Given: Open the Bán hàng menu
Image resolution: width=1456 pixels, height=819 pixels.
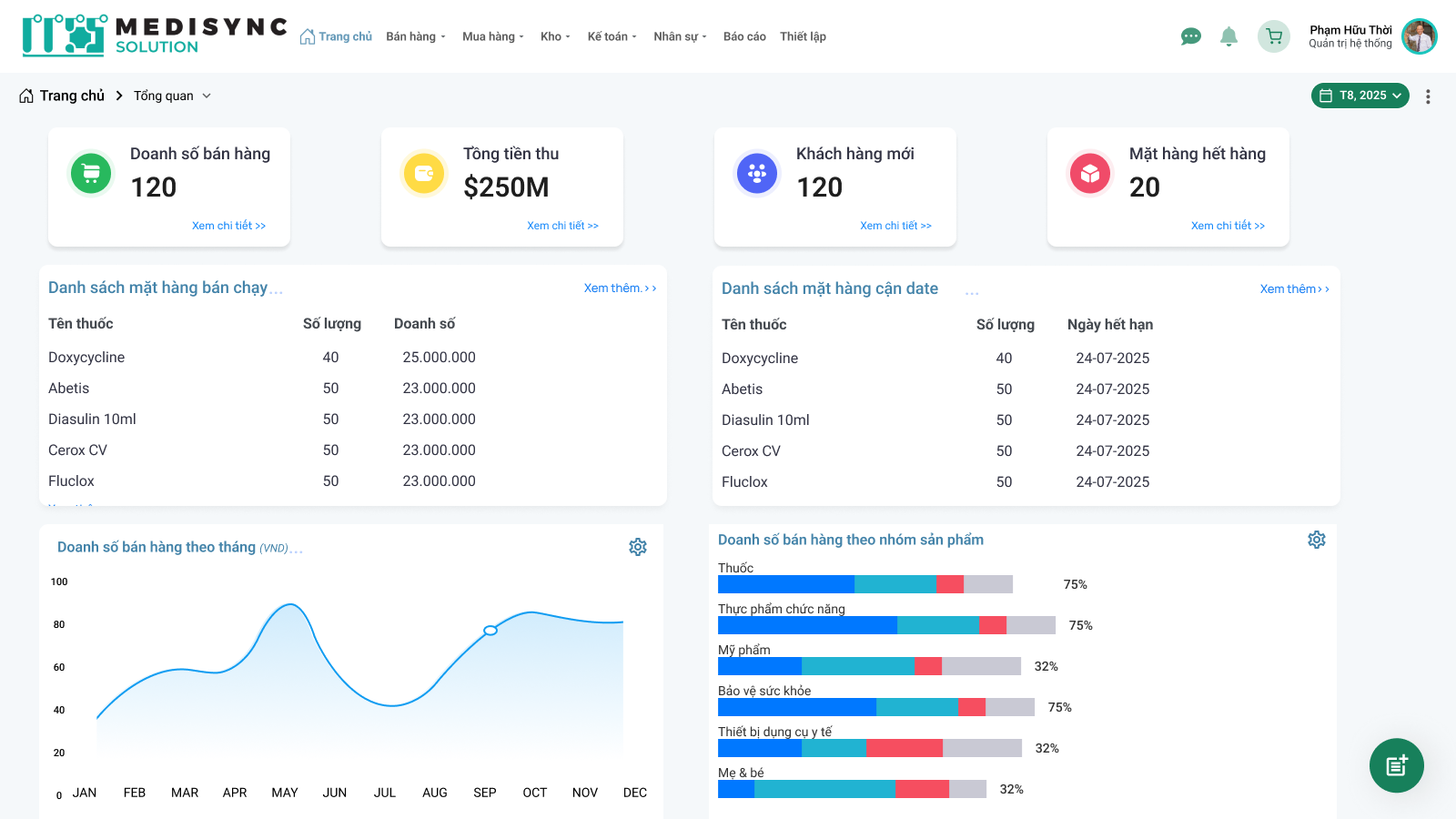Looking at the screenshot, I should [416, 36].
